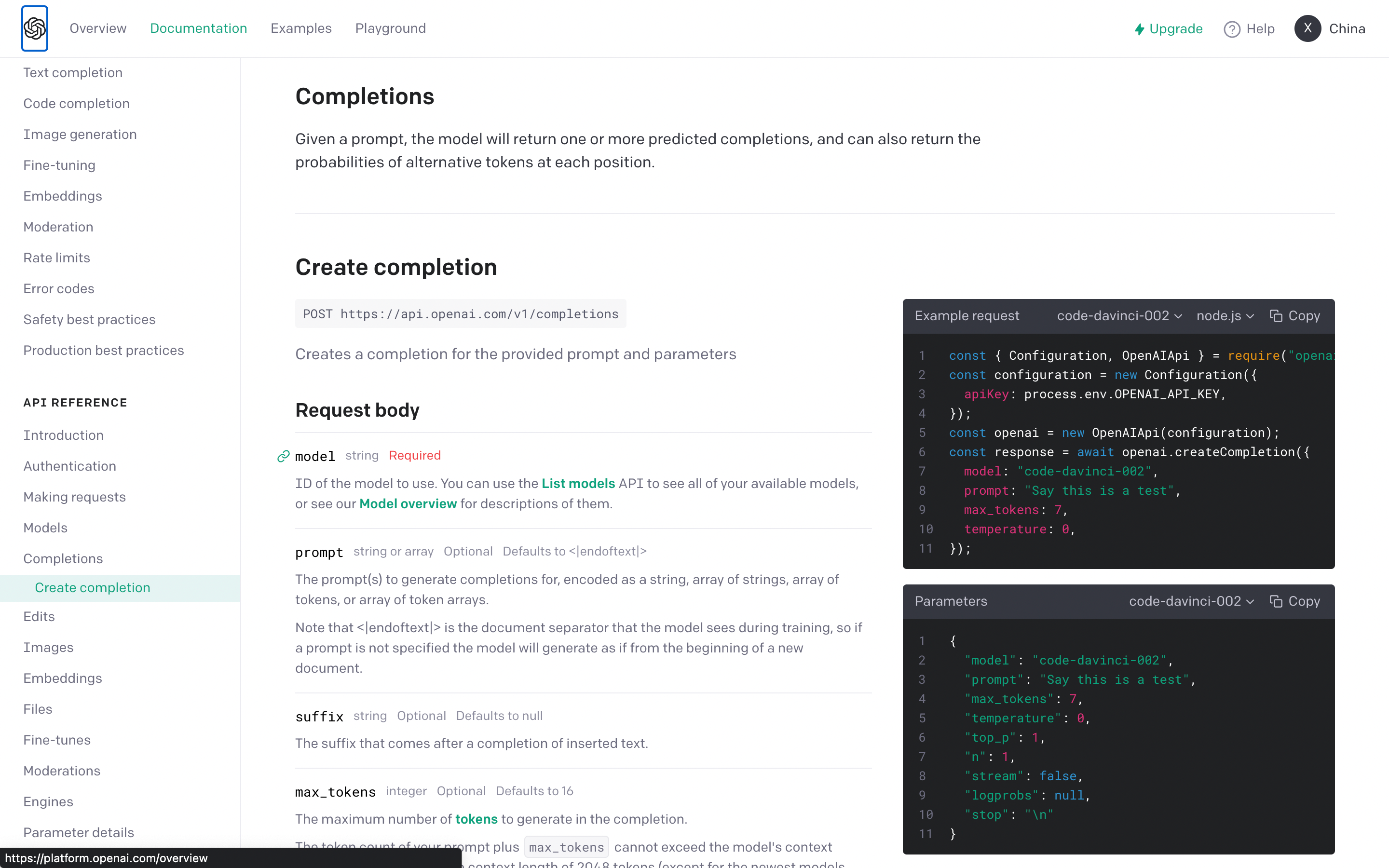The image size is (1389, 868).
Task: Open Engines in API reference
Action: (x=48, y=802)
